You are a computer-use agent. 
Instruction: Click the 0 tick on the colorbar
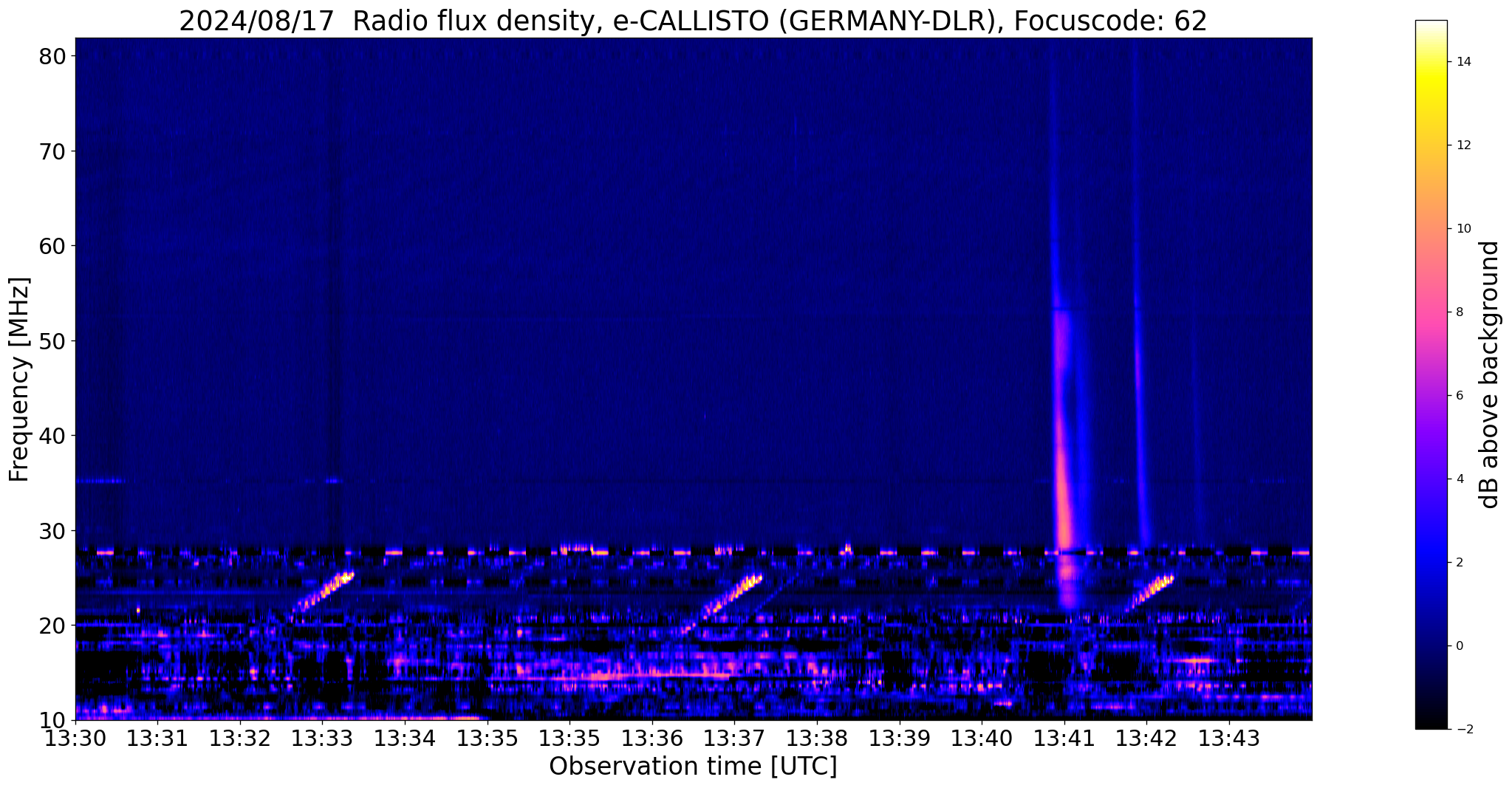point(1460,646)
